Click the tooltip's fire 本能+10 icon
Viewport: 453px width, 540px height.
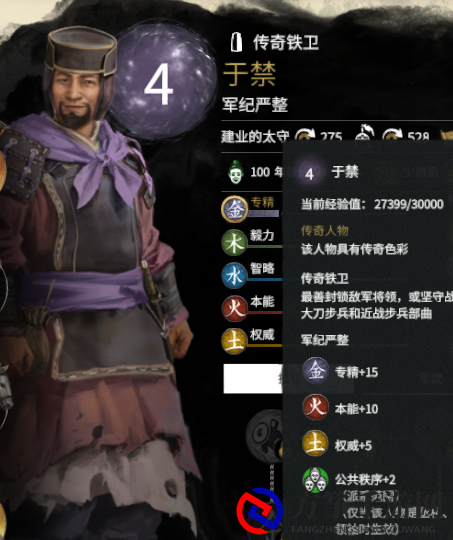coord(315,408)
